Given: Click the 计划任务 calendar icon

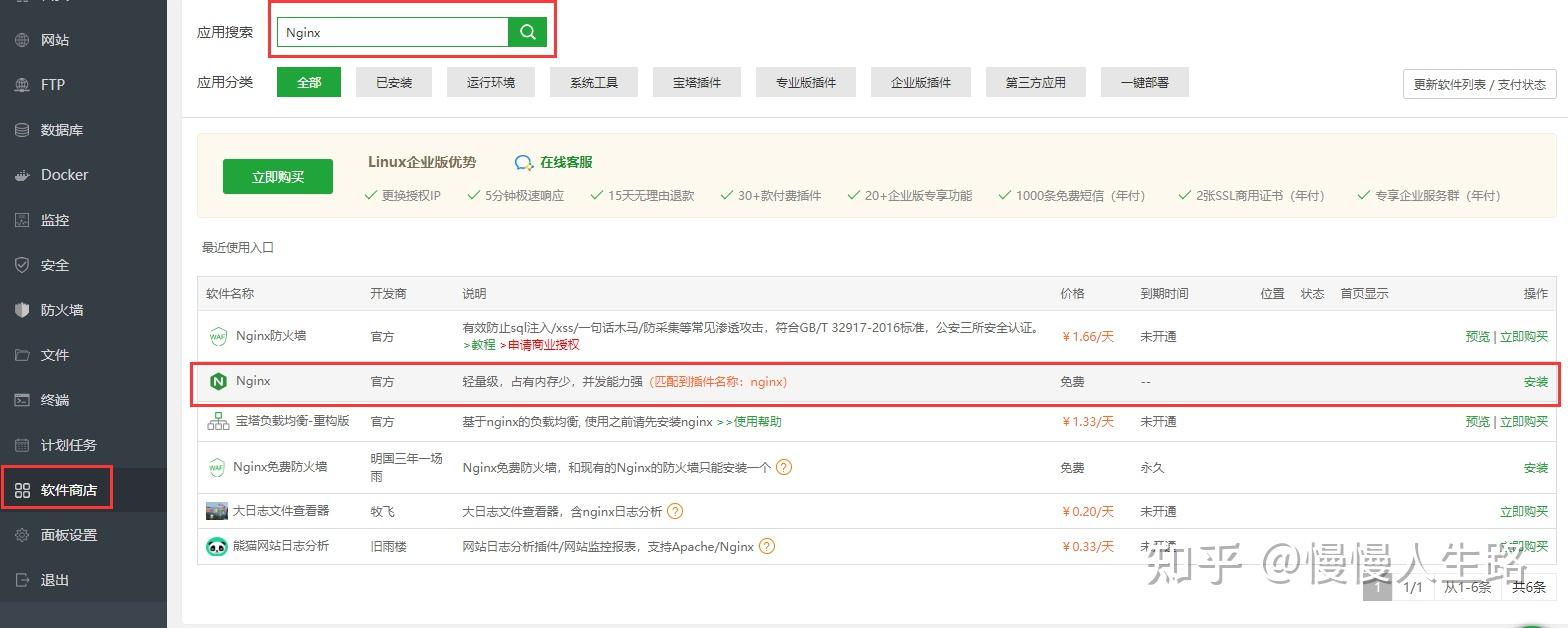Looking at the screenshot, I should tap(22, 445).
